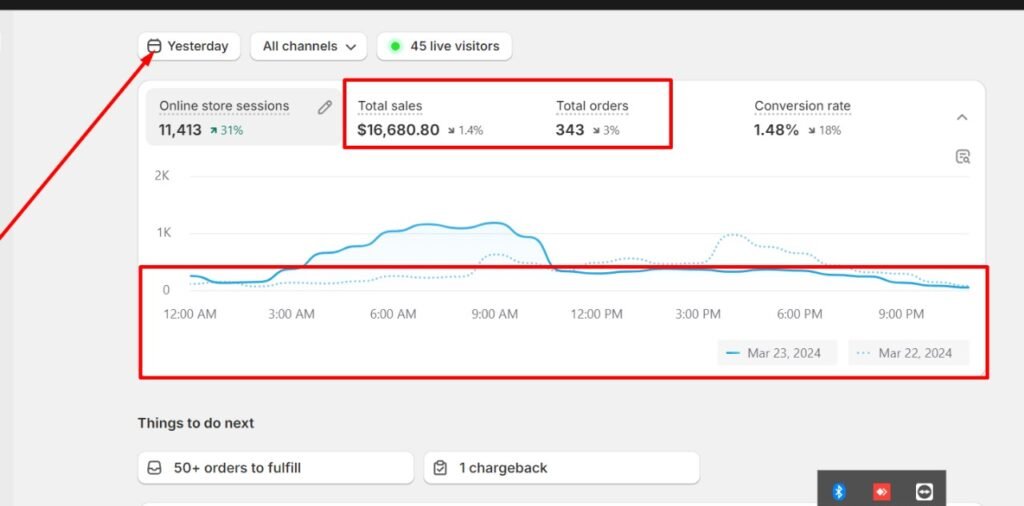Screen dimensions: 1024x506
Task: Click the 31% sessions increase indicator
Action: 226,131
